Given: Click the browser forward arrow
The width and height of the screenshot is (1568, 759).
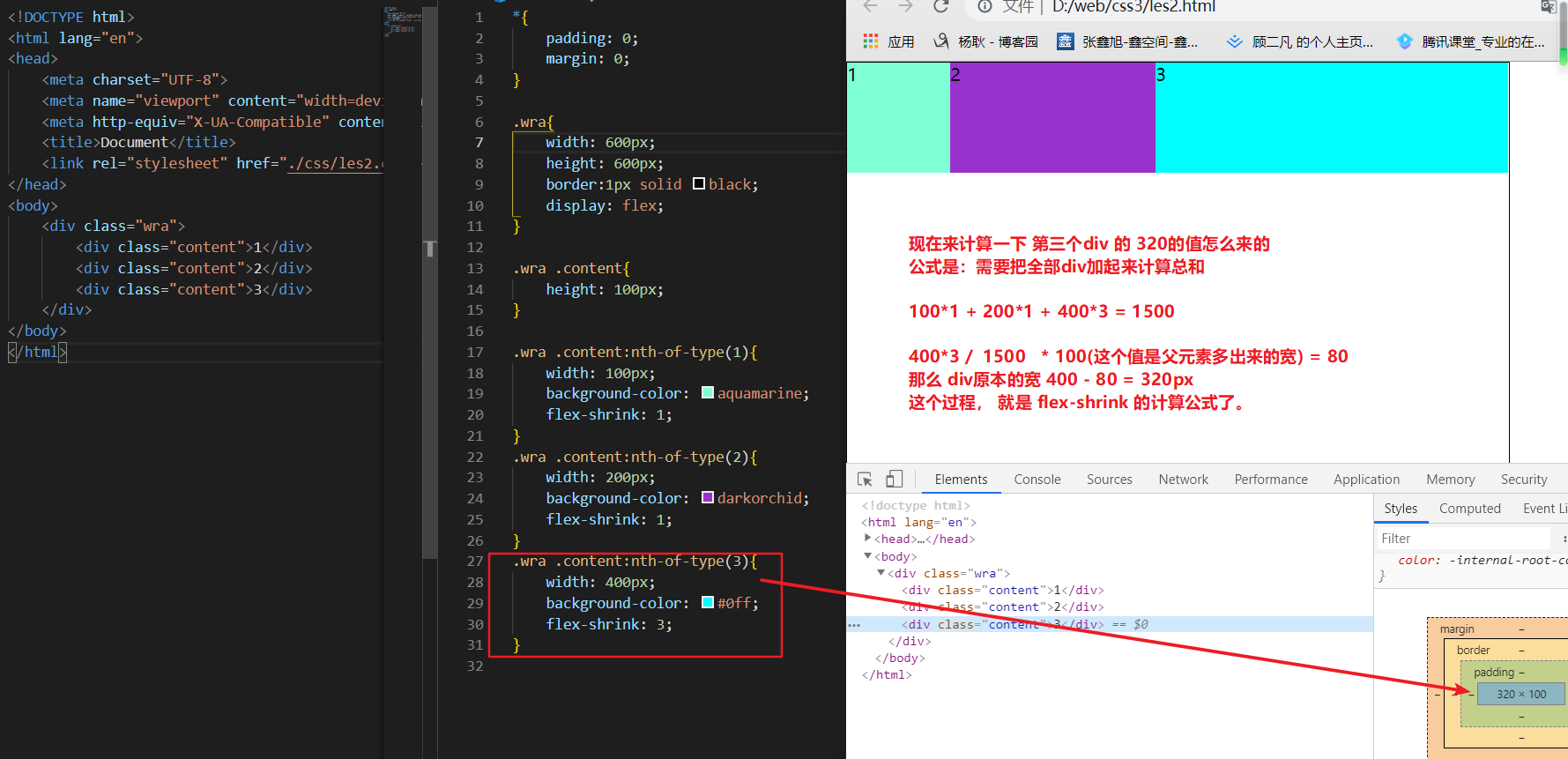Looking at the screenshot, I should [x=905, y=7].
